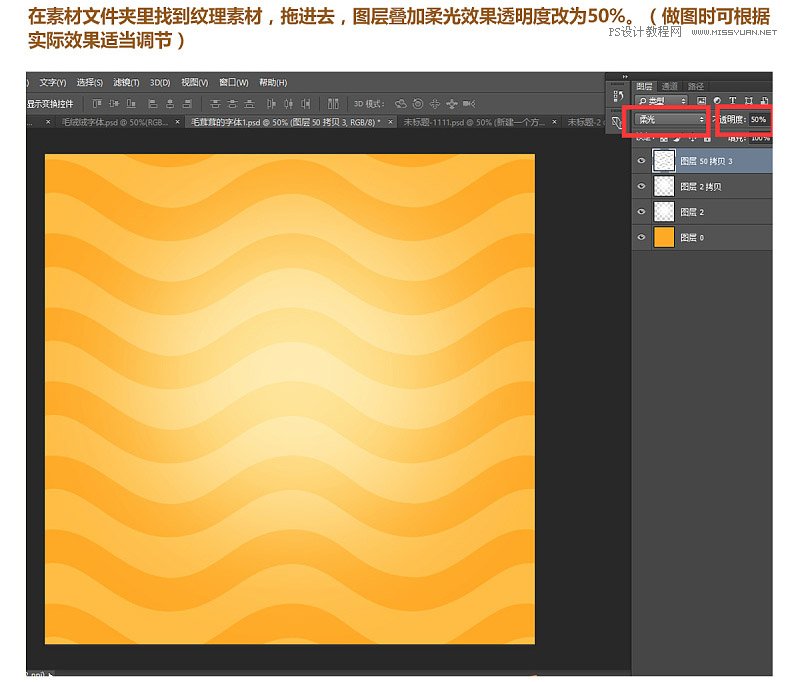Select layer name 图层 2 拷贝

tap(701, 187)
